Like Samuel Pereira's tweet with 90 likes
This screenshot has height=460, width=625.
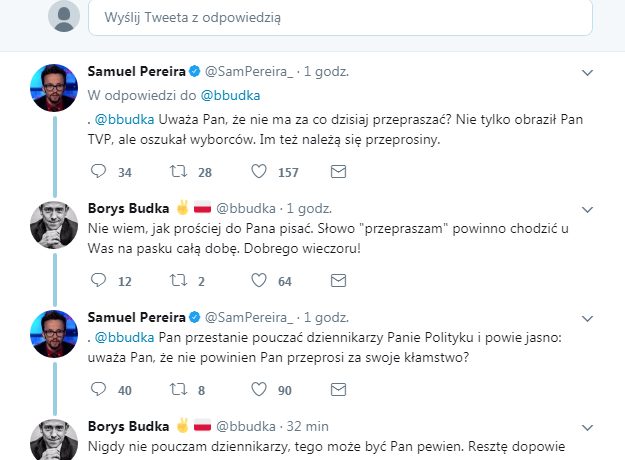point(259,390)
